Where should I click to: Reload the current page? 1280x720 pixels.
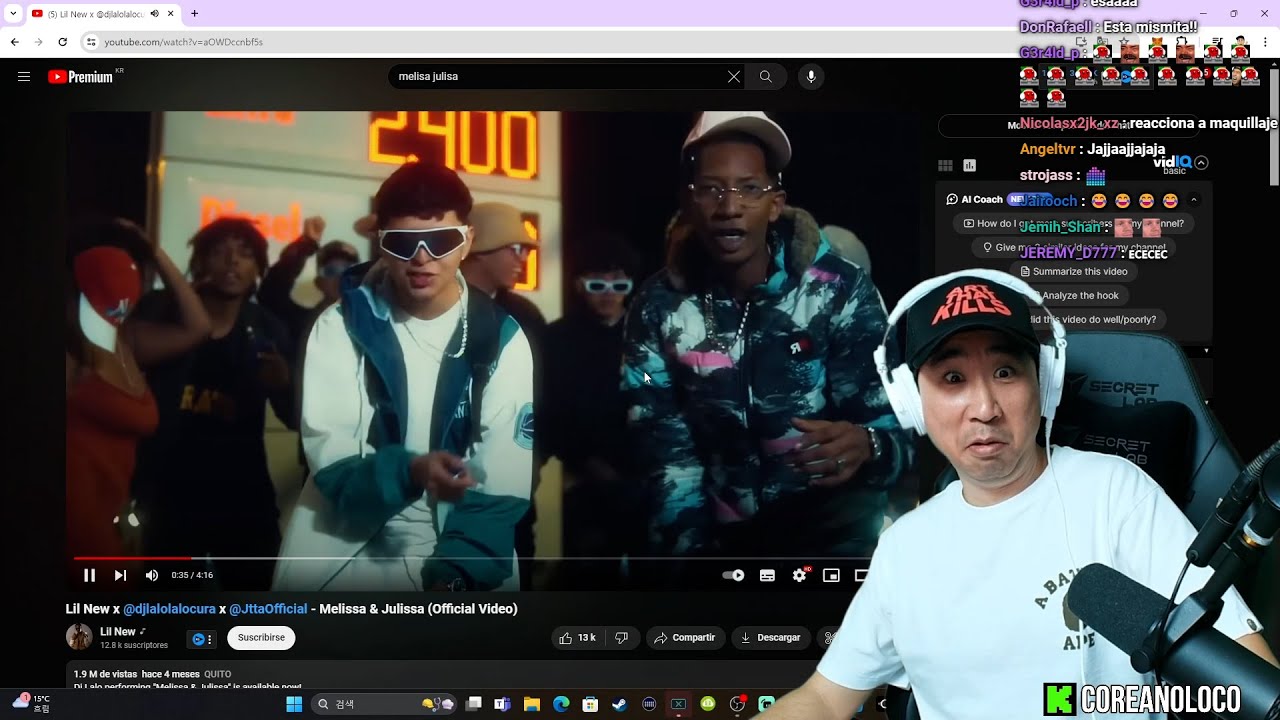pos(63,42)
